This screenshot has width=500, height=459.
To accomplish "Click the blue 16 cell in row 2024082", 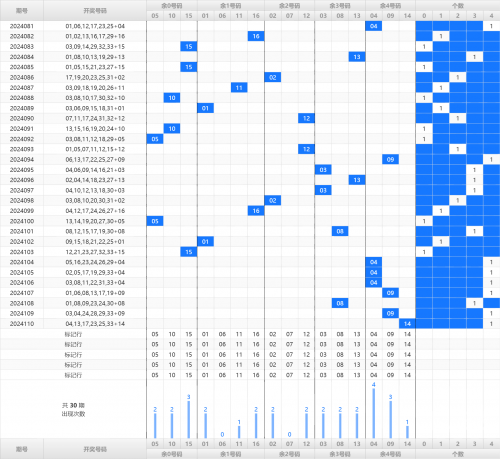I will pyautogui.click(x=256, y=36).
